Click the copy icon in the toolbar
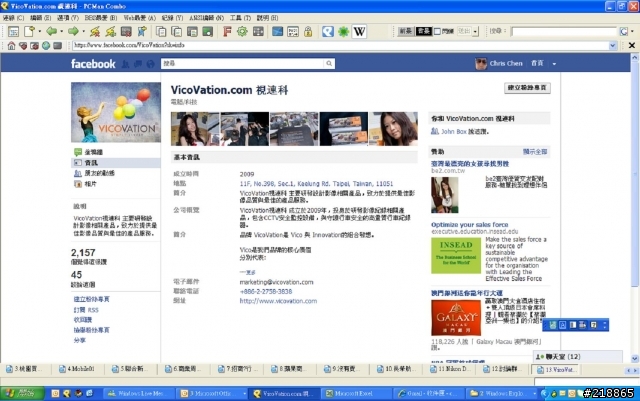This screenshot has width=640, height=401. pos(161,31)
